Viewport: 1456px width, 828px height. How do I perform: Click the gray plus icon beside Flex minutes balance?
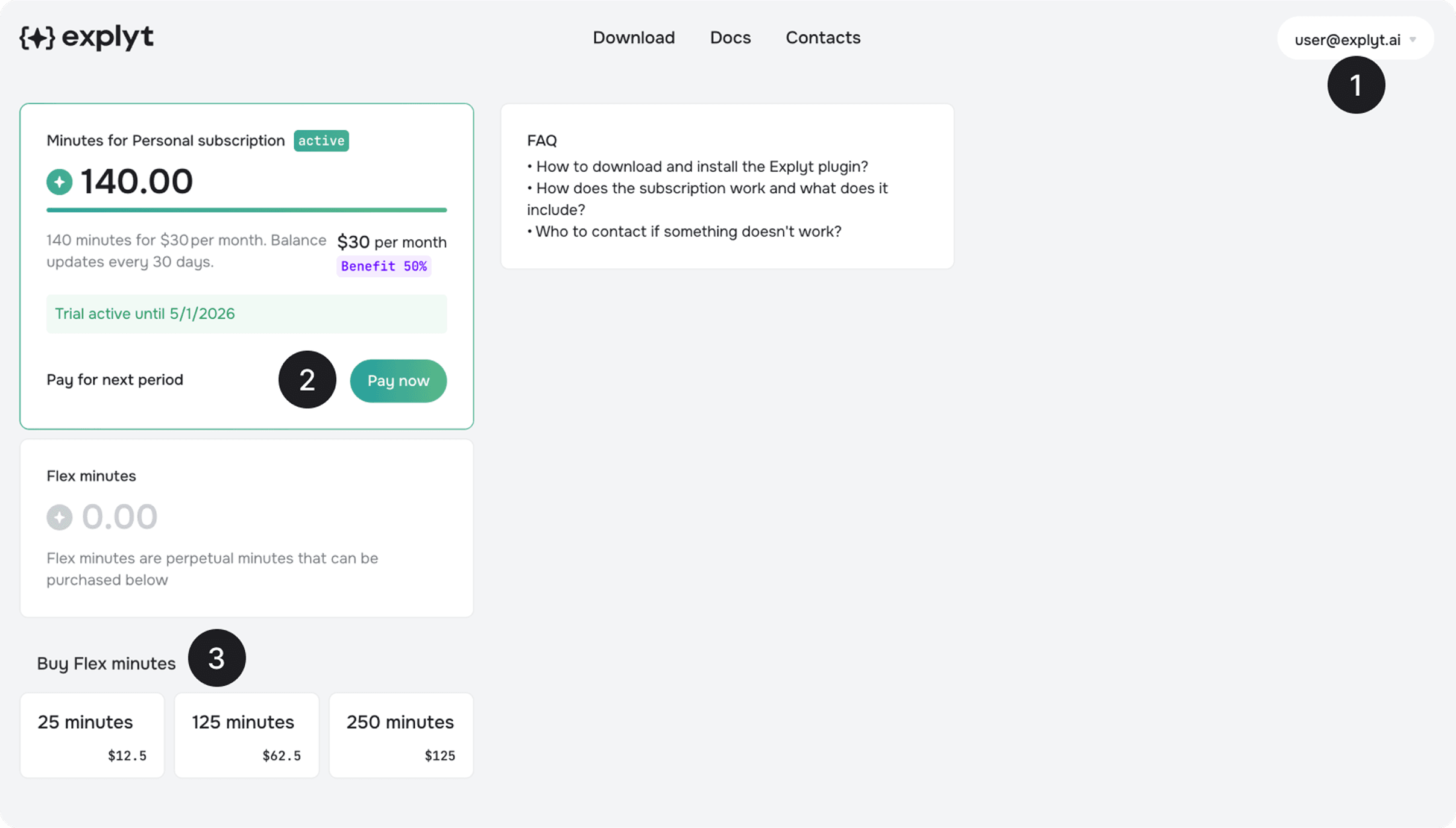pos(58,516)
